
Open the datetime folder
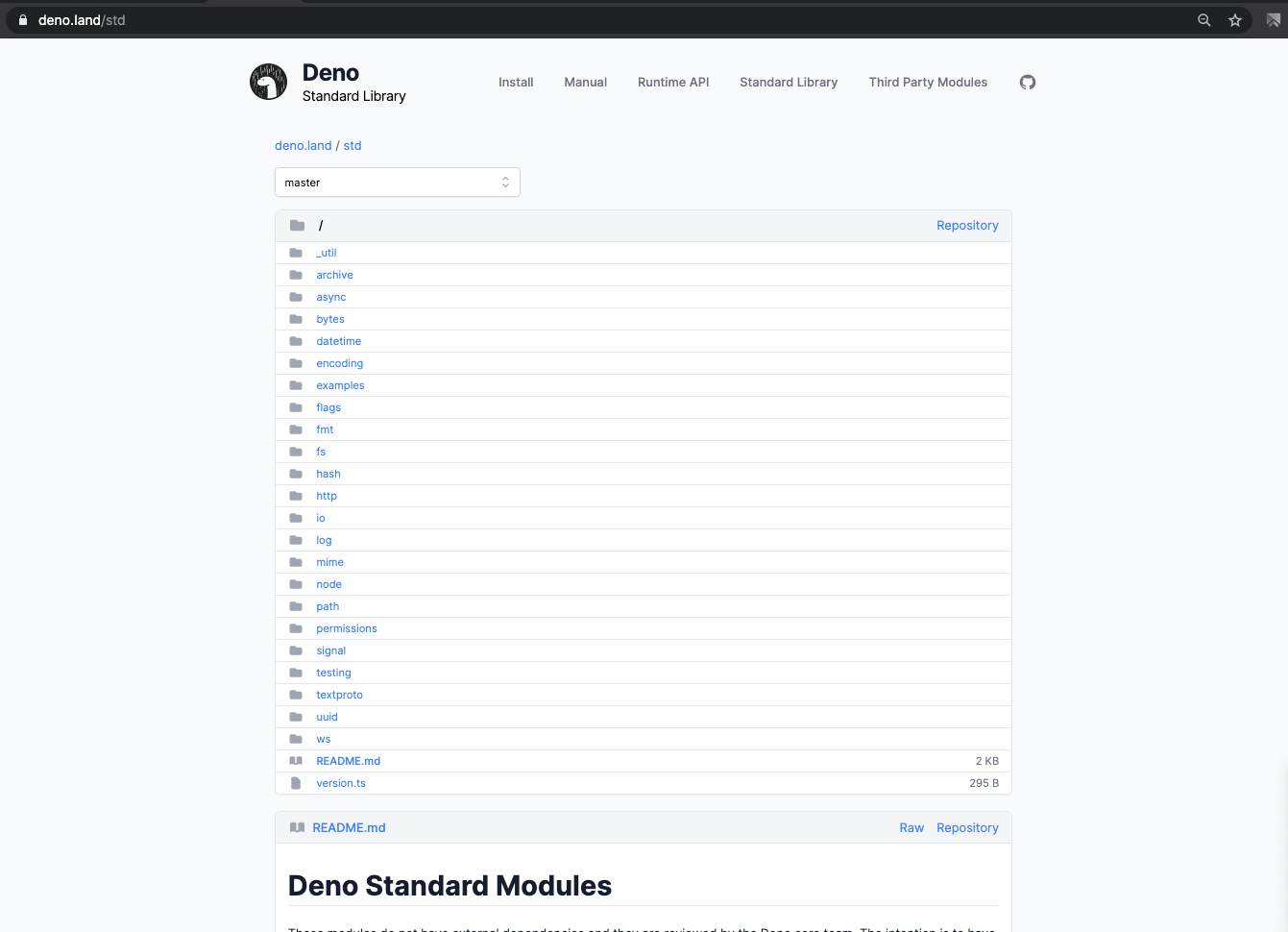[x=339, y=341]
